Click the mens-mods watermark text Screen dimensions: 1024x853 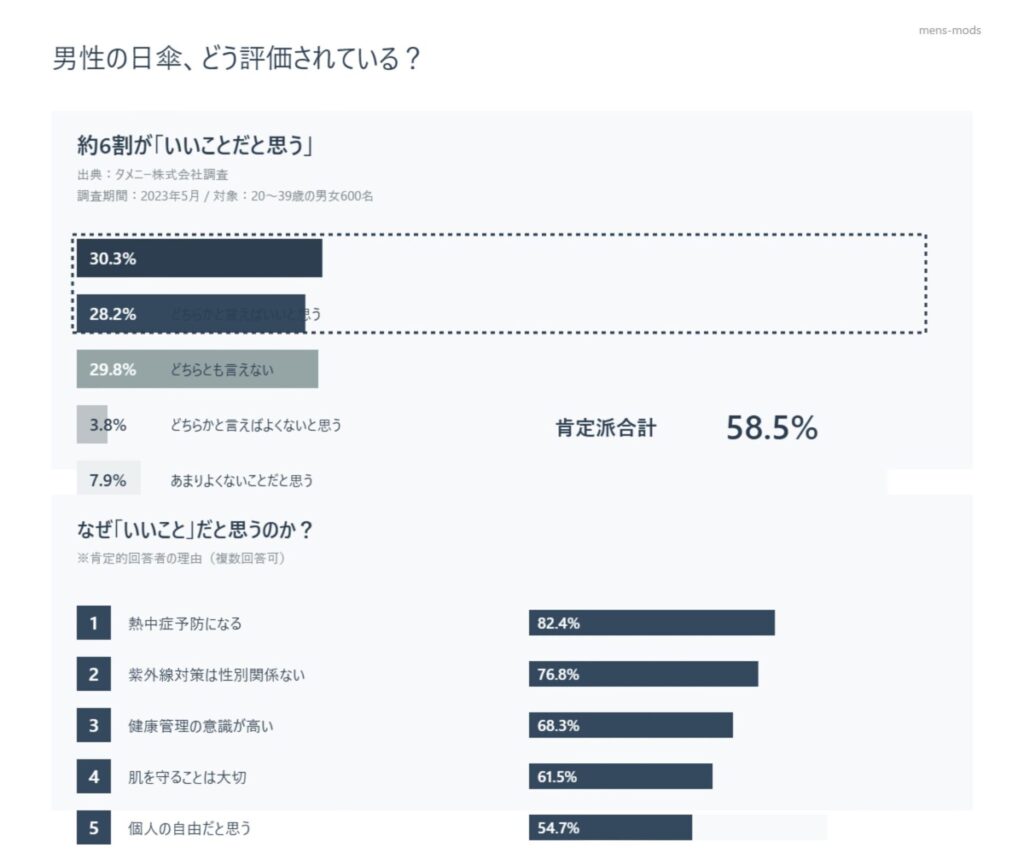click(x=949, y=30)
